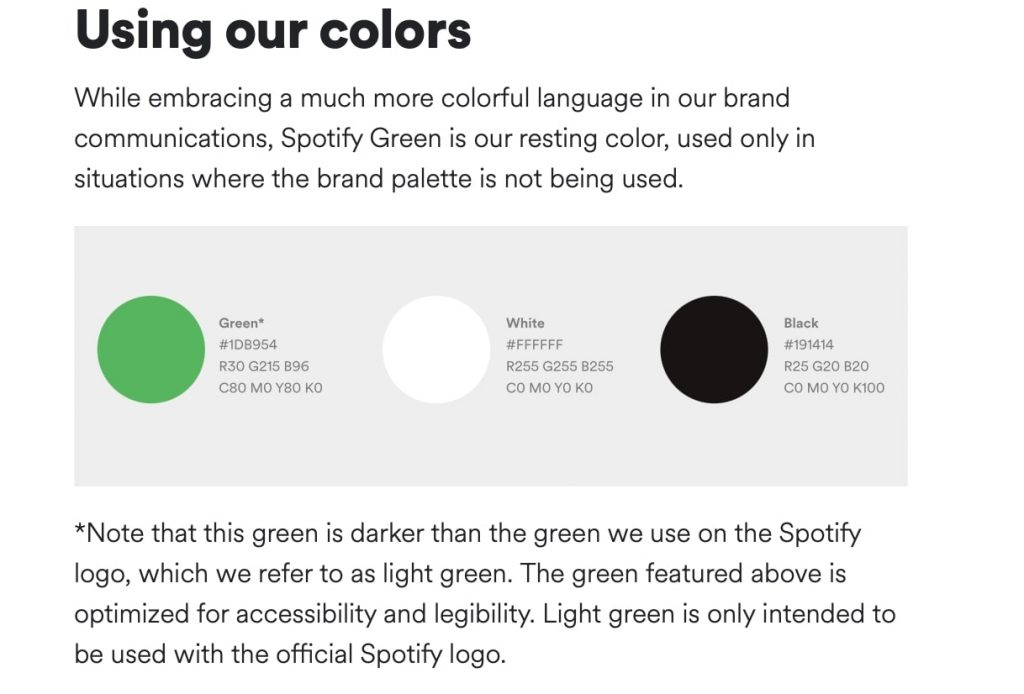Click the "Black" color name label
The width and height of the screenshot is (1024, 694).
pos(801,323)
